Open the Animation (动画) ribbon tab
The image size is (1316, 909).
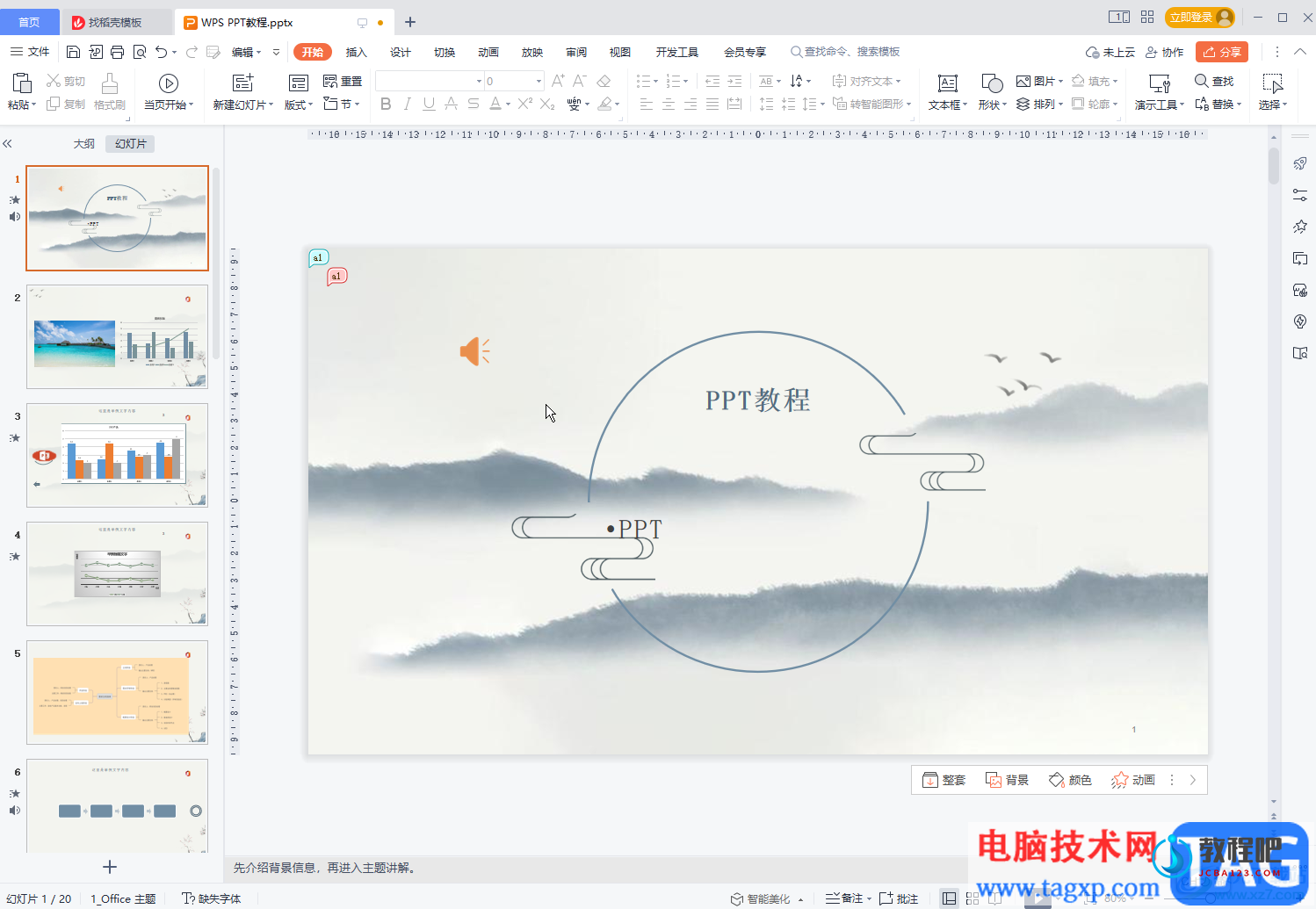click(488, 52)
